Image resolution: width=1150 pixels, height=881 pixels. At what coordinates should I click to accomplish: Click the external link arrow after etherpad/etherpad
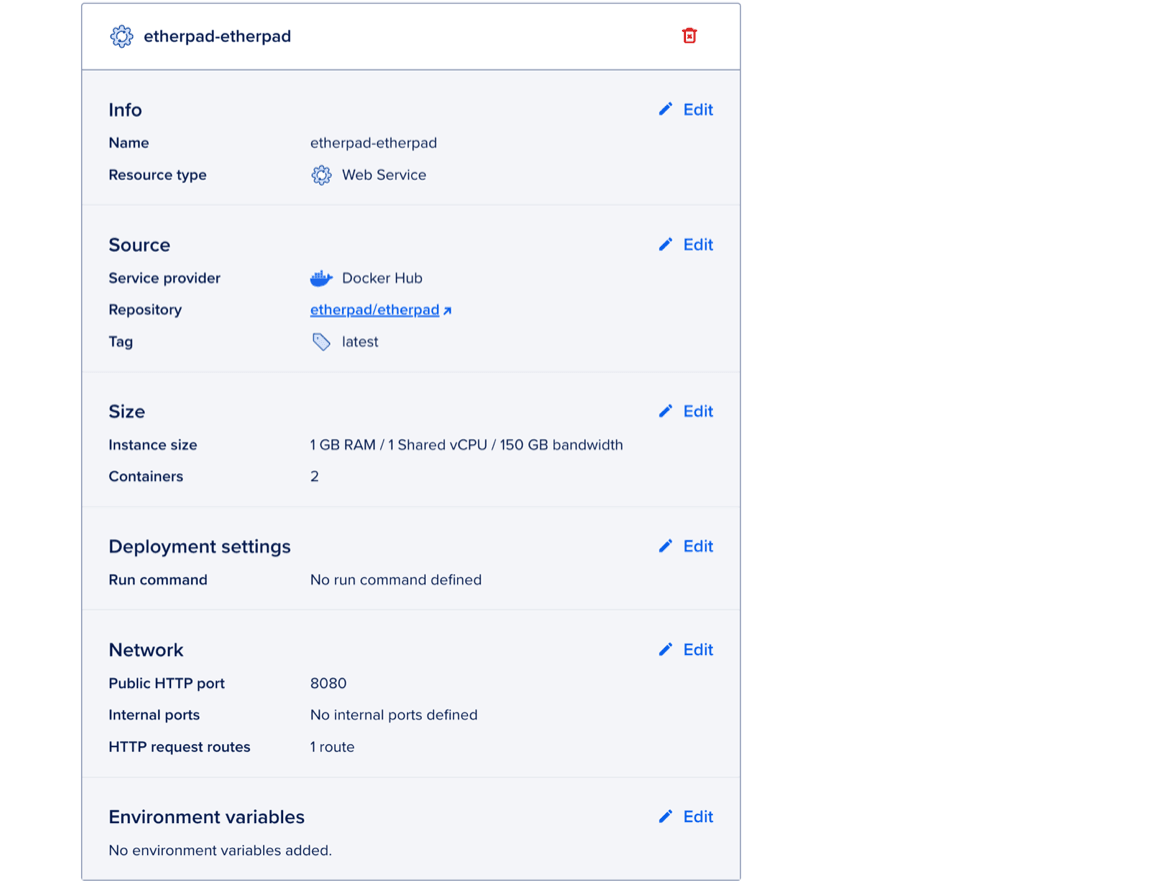pos(447,310)
